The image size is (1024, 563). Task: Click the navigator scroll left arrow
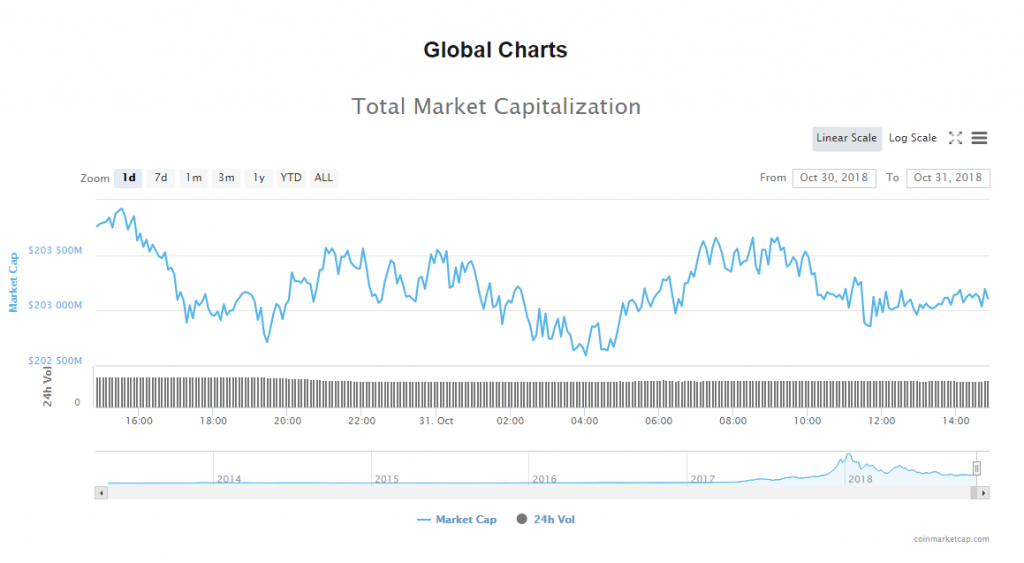(x=100, y=493)
